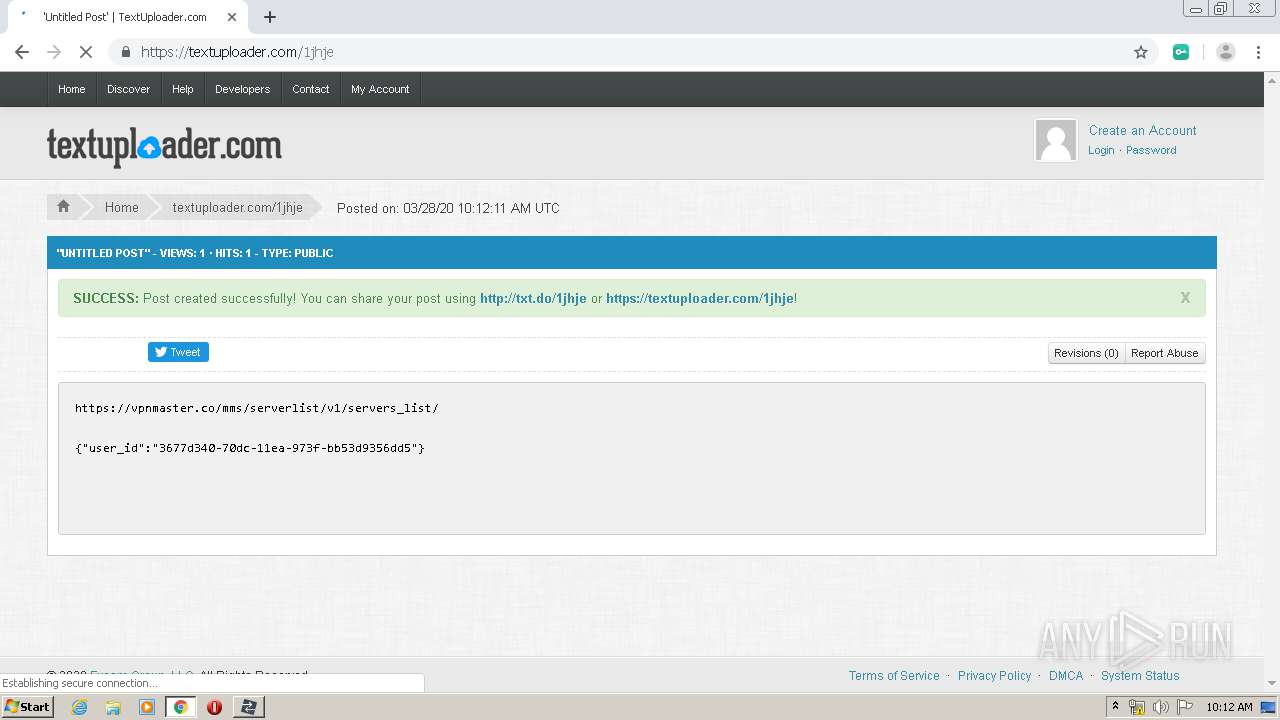Launch Internet Explorer from the taskbar
Viewport: 1280px width, 720px height.
[x=79, y=707]
